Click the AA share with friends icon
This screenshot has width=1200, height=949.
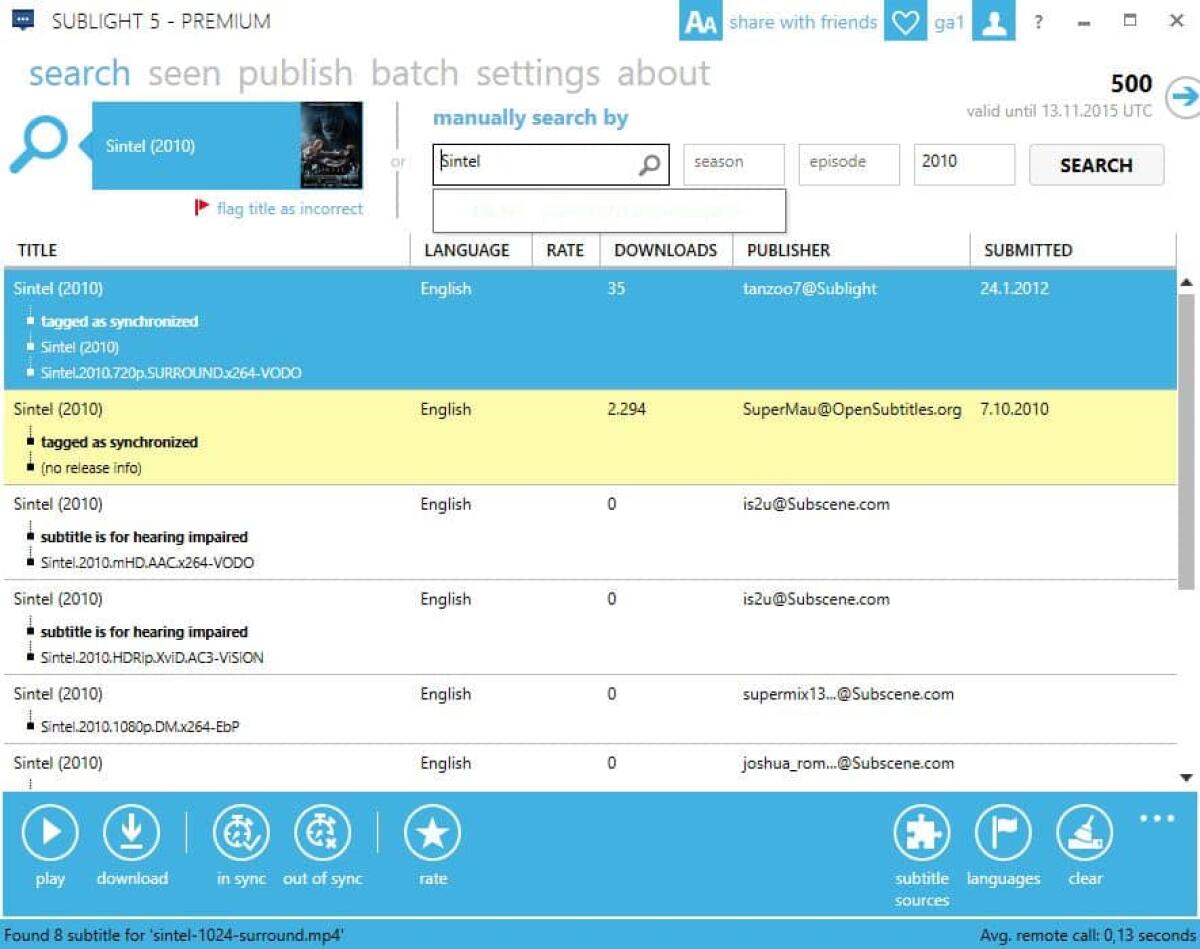click(701, 21)
